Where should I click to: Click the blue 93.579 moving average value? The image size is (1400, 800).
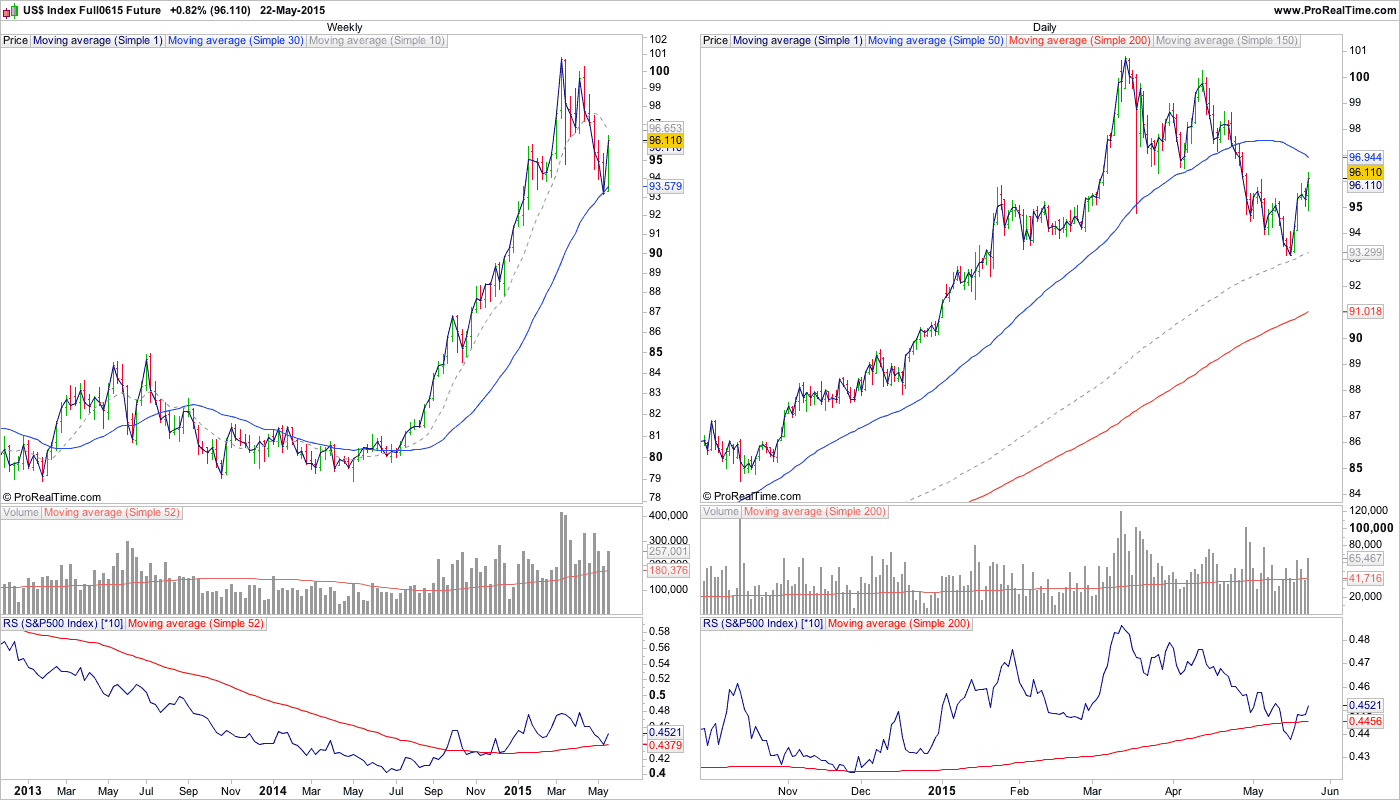coord(666,186)
